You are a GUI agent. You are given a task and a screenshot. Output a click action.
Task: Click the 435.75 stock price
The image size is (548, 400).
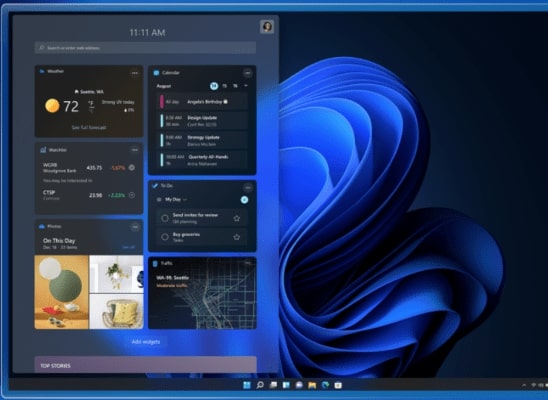point(94,168)
